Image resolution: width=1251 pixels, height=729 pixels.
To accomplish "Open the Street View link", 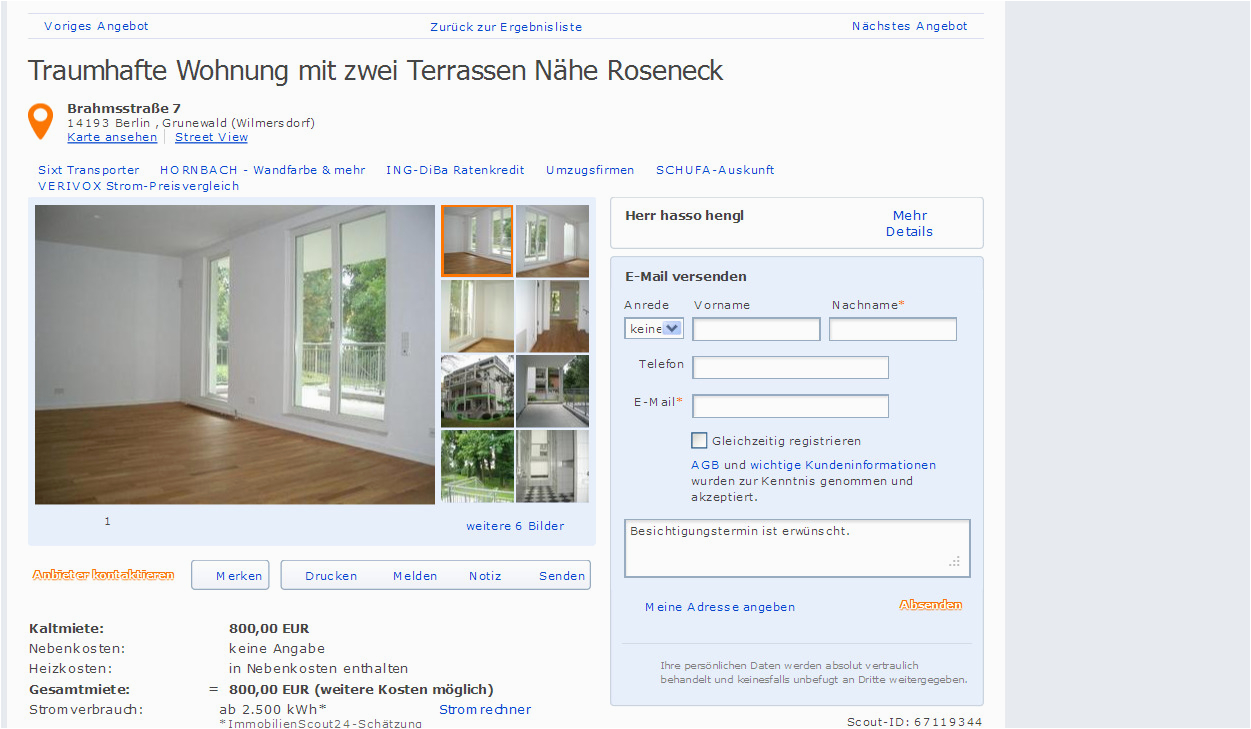I will pos(211,137).
